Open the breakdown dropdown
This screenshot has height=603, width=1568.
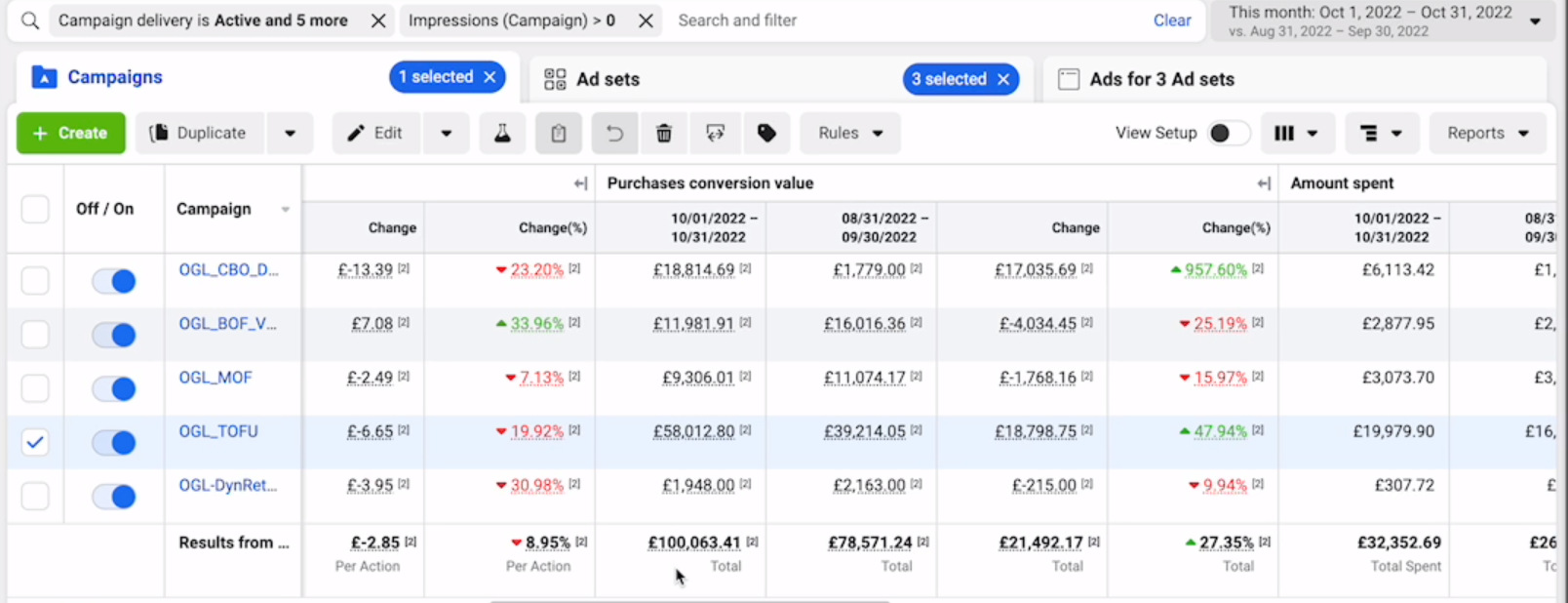click(x=1382, y=133)
